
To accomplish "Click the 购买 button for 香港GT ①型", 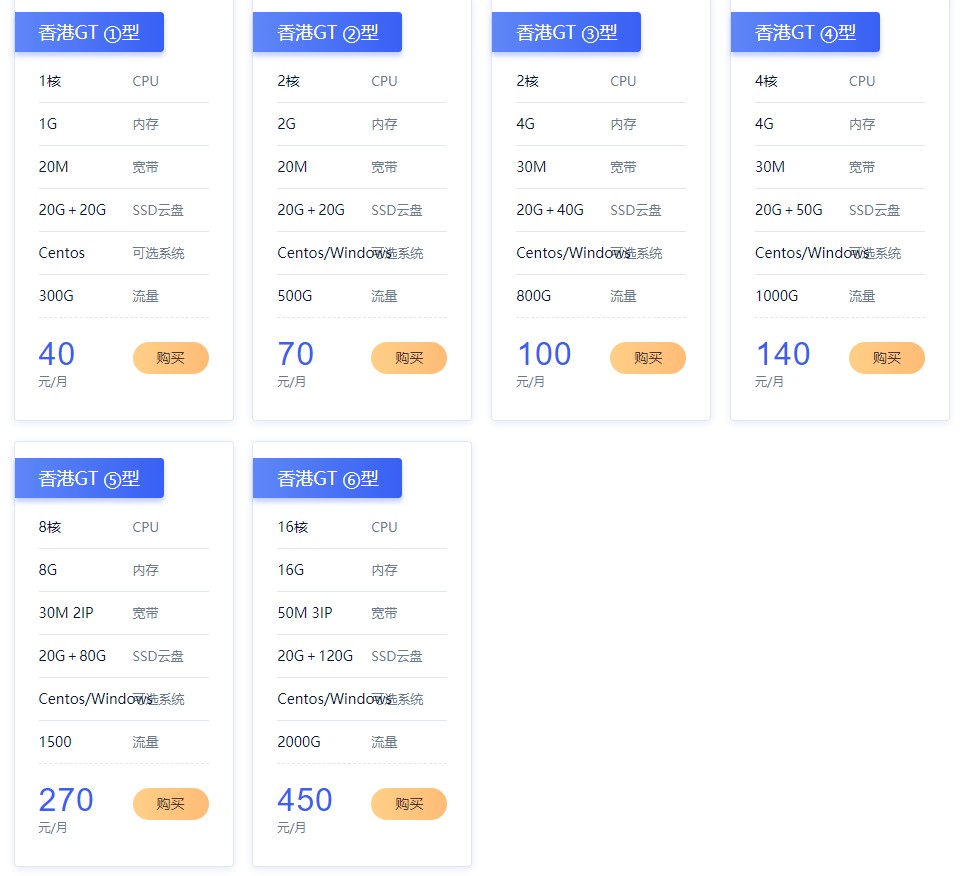I will pos(170,357).
